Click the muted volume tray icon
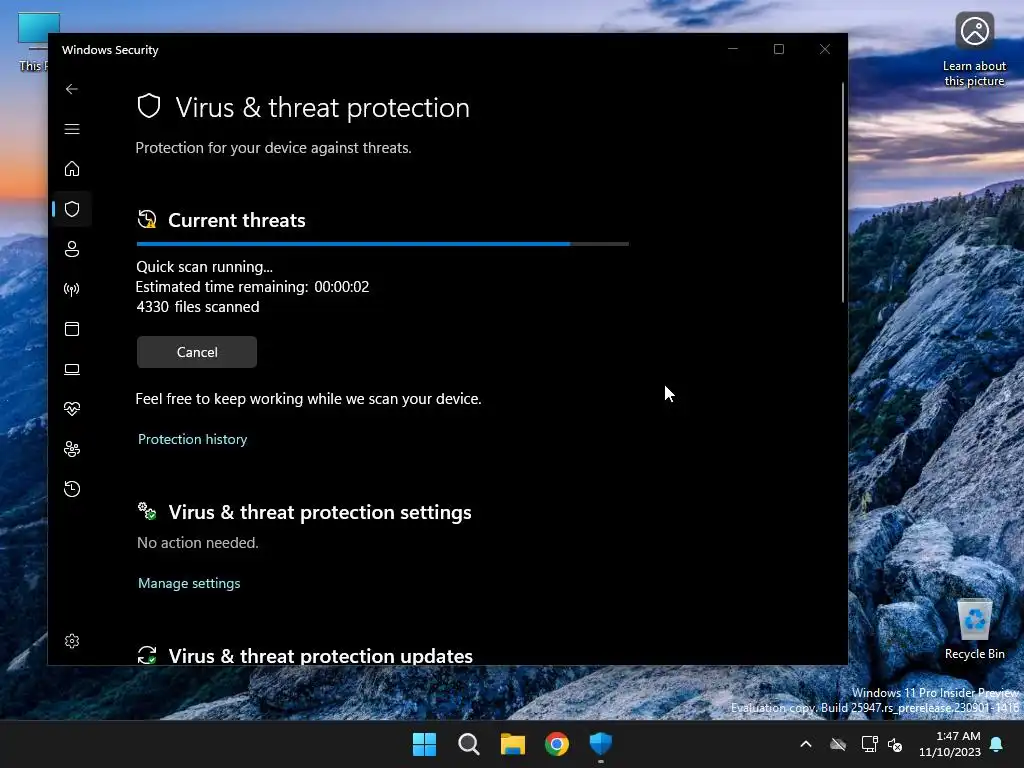Image resolution: width=1024 pixels, height=768 pixels. coord(895,744)
